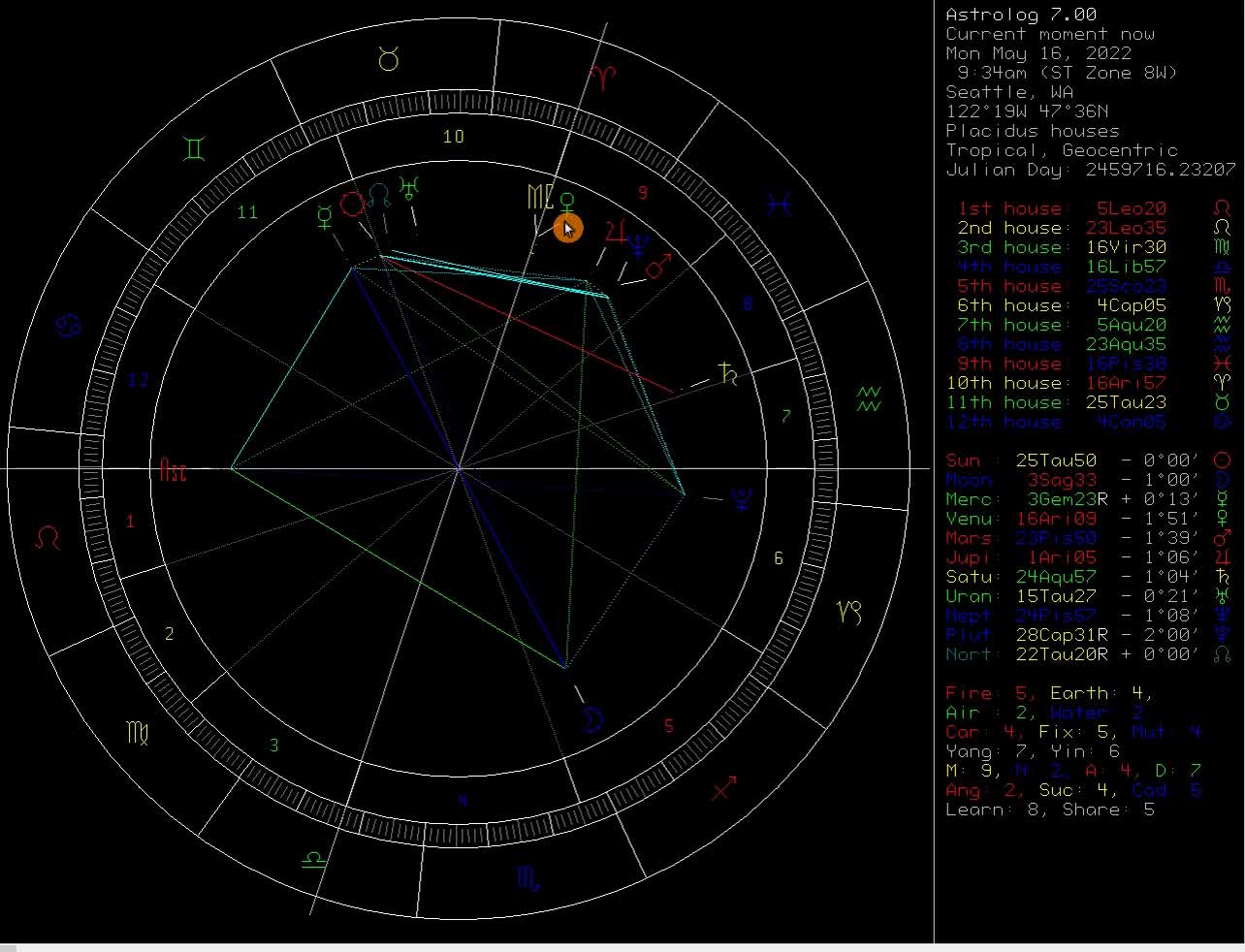Viewport: 1245px width, 952px height.
Task: Click the red Sun glyph in the chart
Action: click(x=352, y=204)
